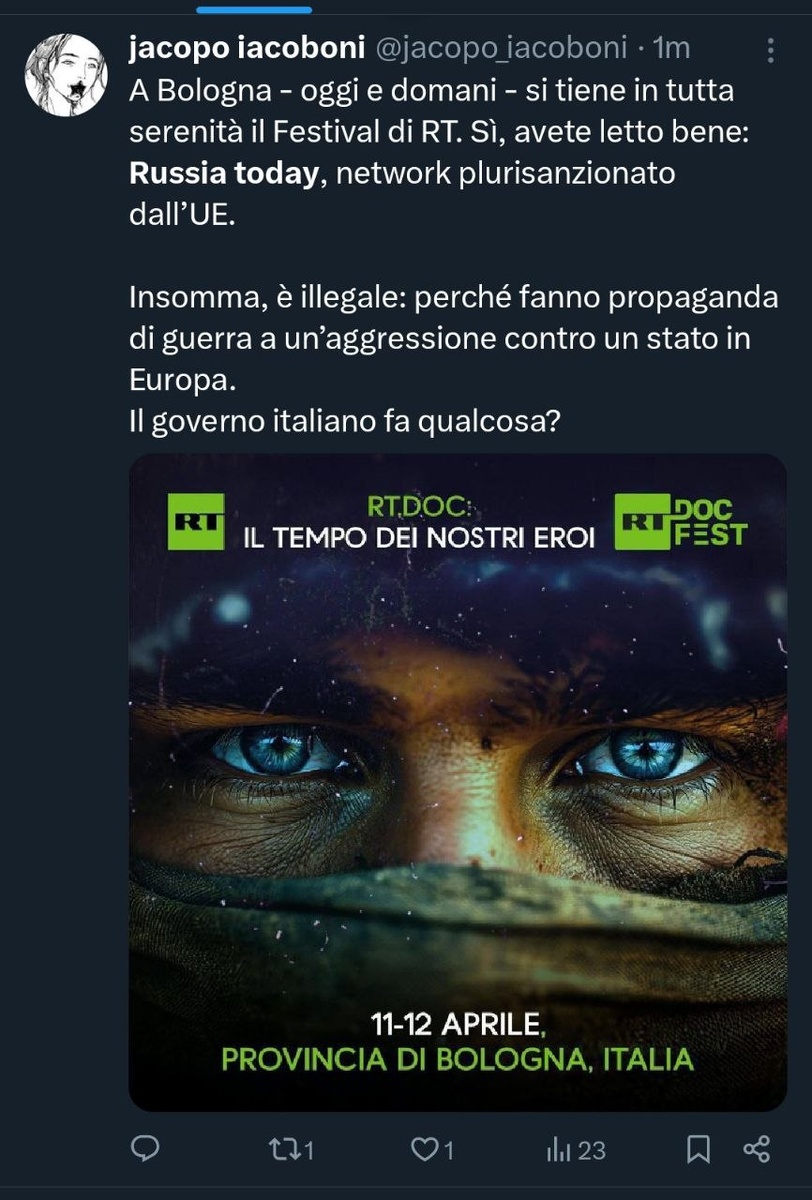
Task: Open jacopo iacoboni's profile avatar
Action: click(x=66, y=75)
